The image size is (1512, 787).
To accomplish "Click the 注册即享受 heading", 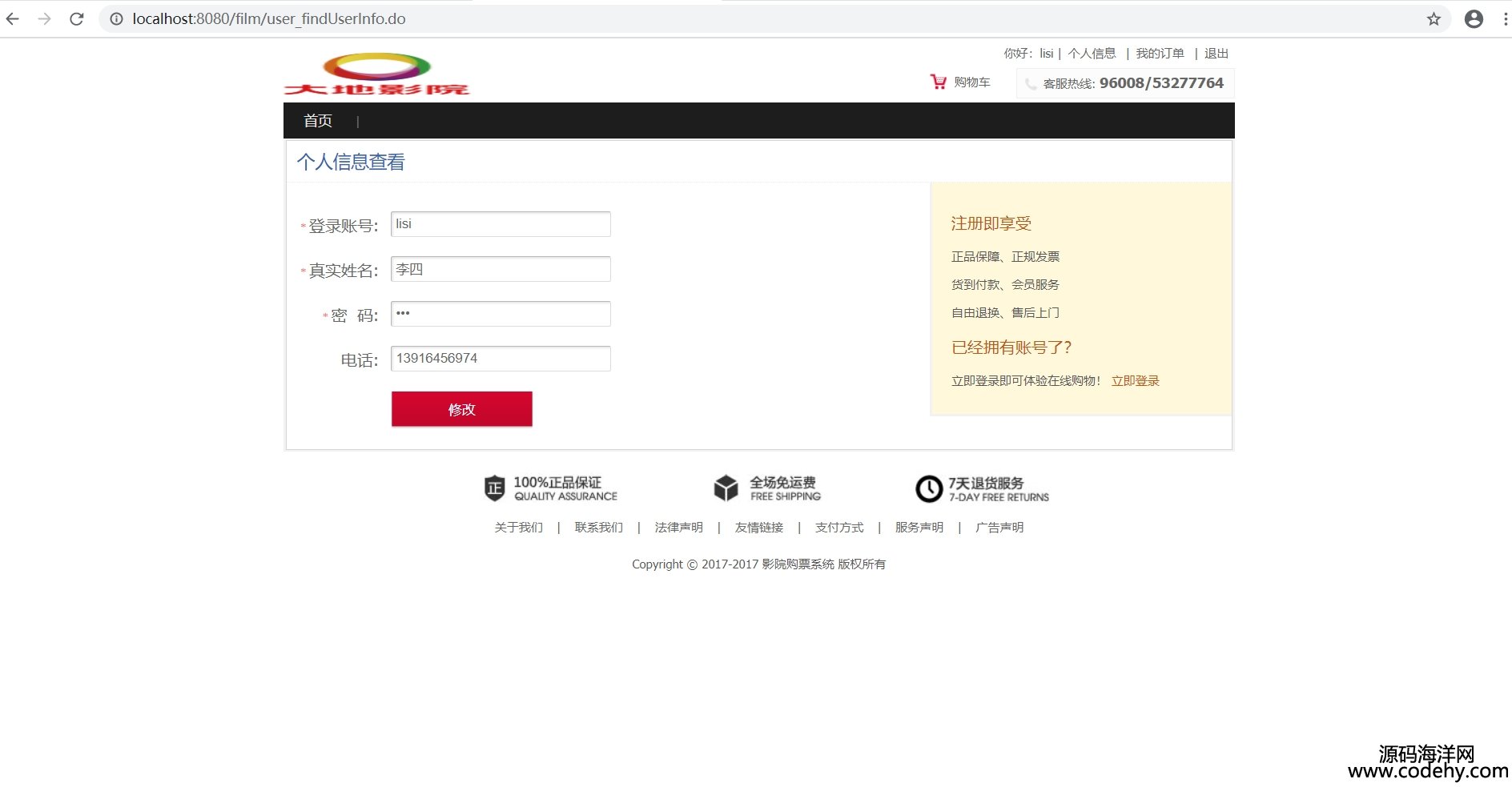I will (x=991, y=224).
